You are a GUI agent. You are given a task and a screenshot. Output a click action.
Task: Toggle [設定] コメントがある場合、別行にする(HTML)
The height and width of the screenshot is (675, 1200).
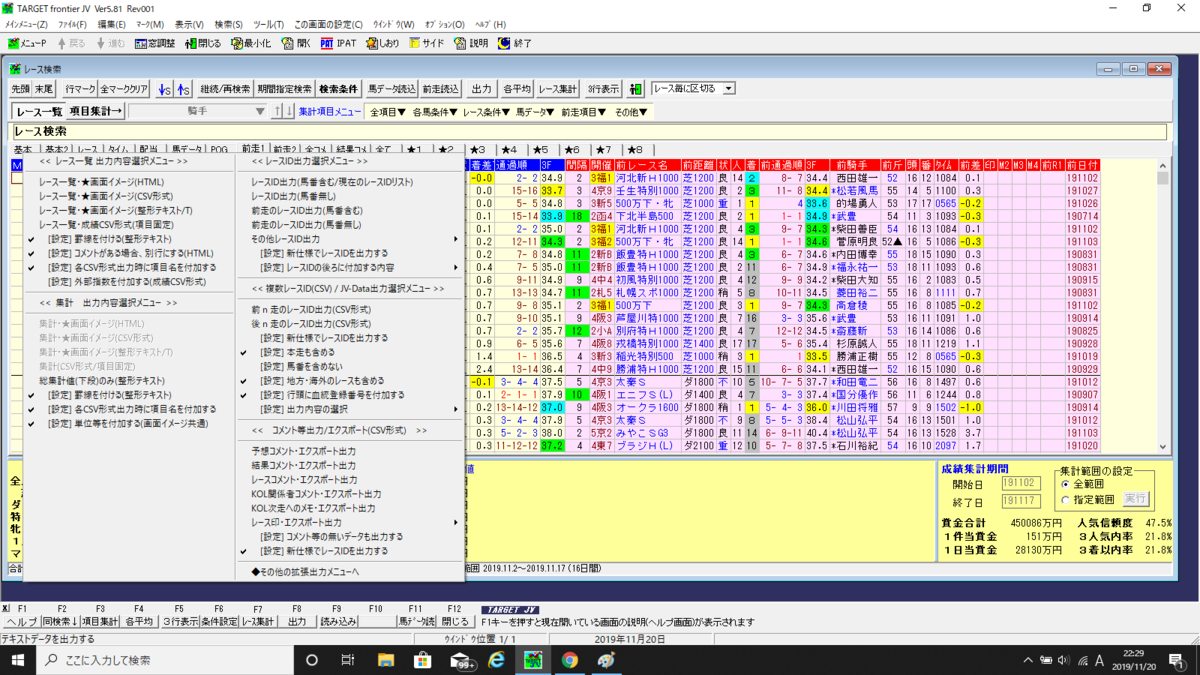(x=131, y=254)
